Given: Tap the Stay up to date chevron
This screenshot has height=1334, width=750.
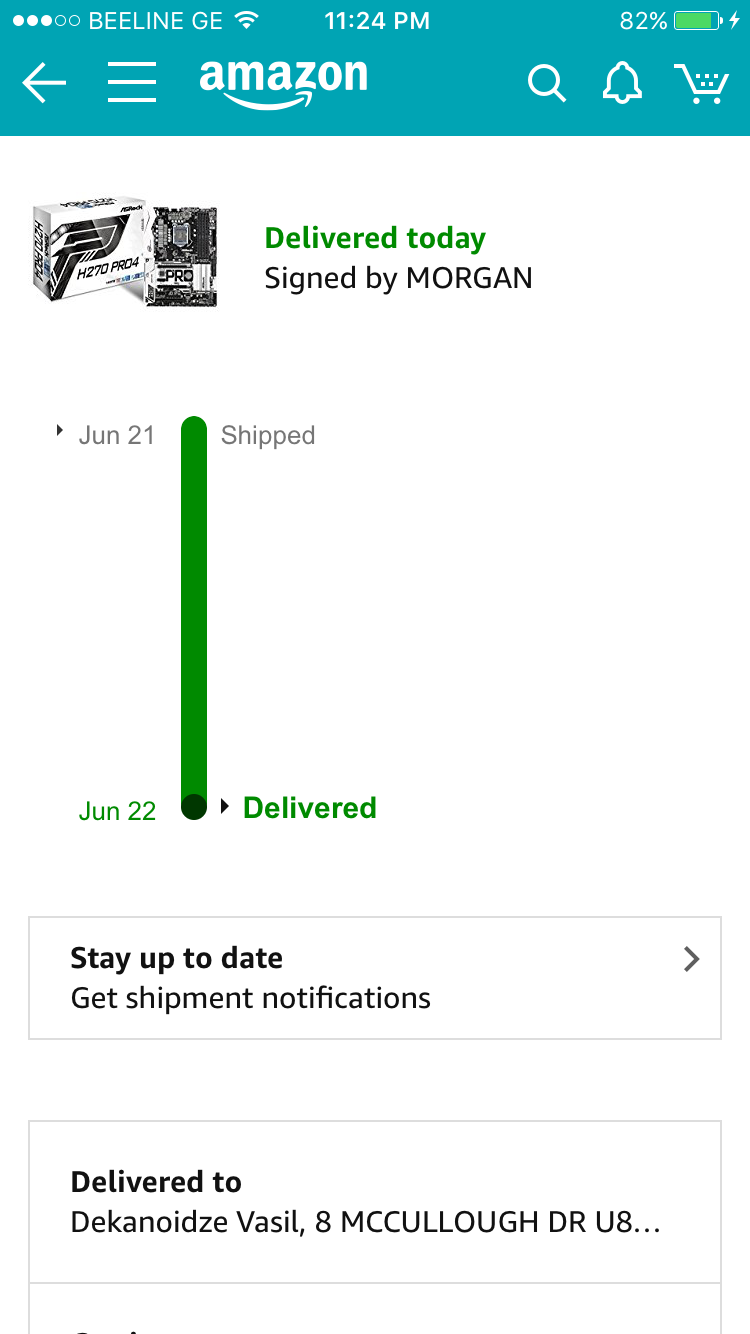Looking at the screenshot, I should [690, 959].
